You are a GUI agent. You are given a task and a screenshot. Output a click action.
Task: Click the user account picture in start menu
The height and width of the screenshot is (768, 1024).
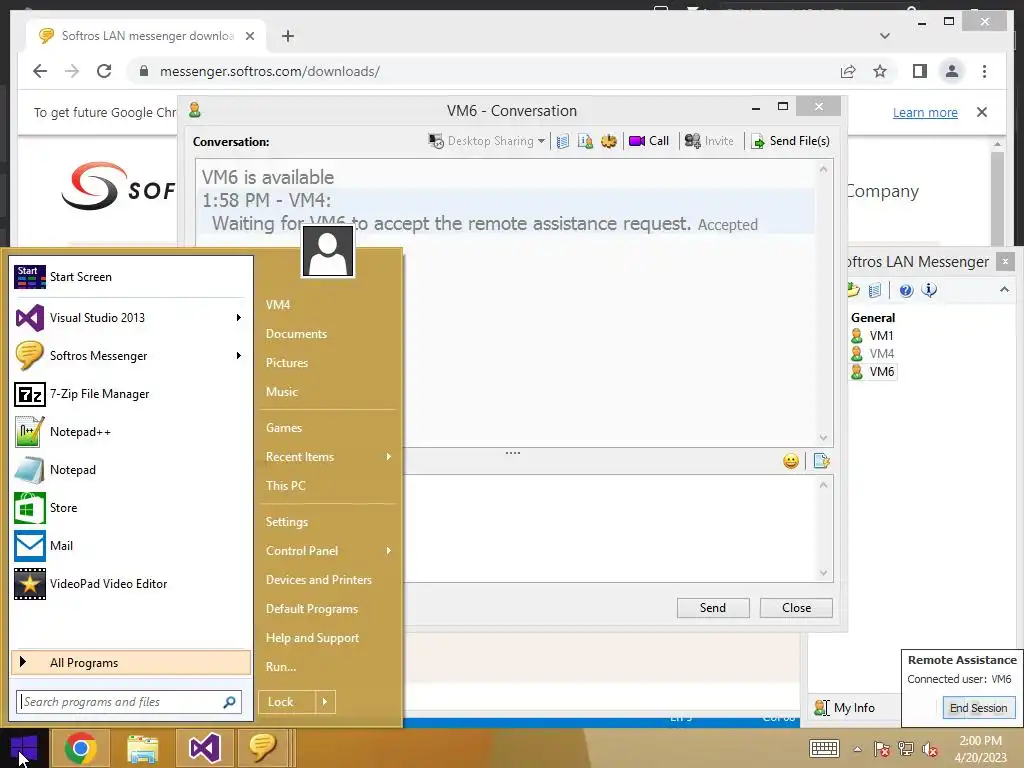(x=328, y=252)
